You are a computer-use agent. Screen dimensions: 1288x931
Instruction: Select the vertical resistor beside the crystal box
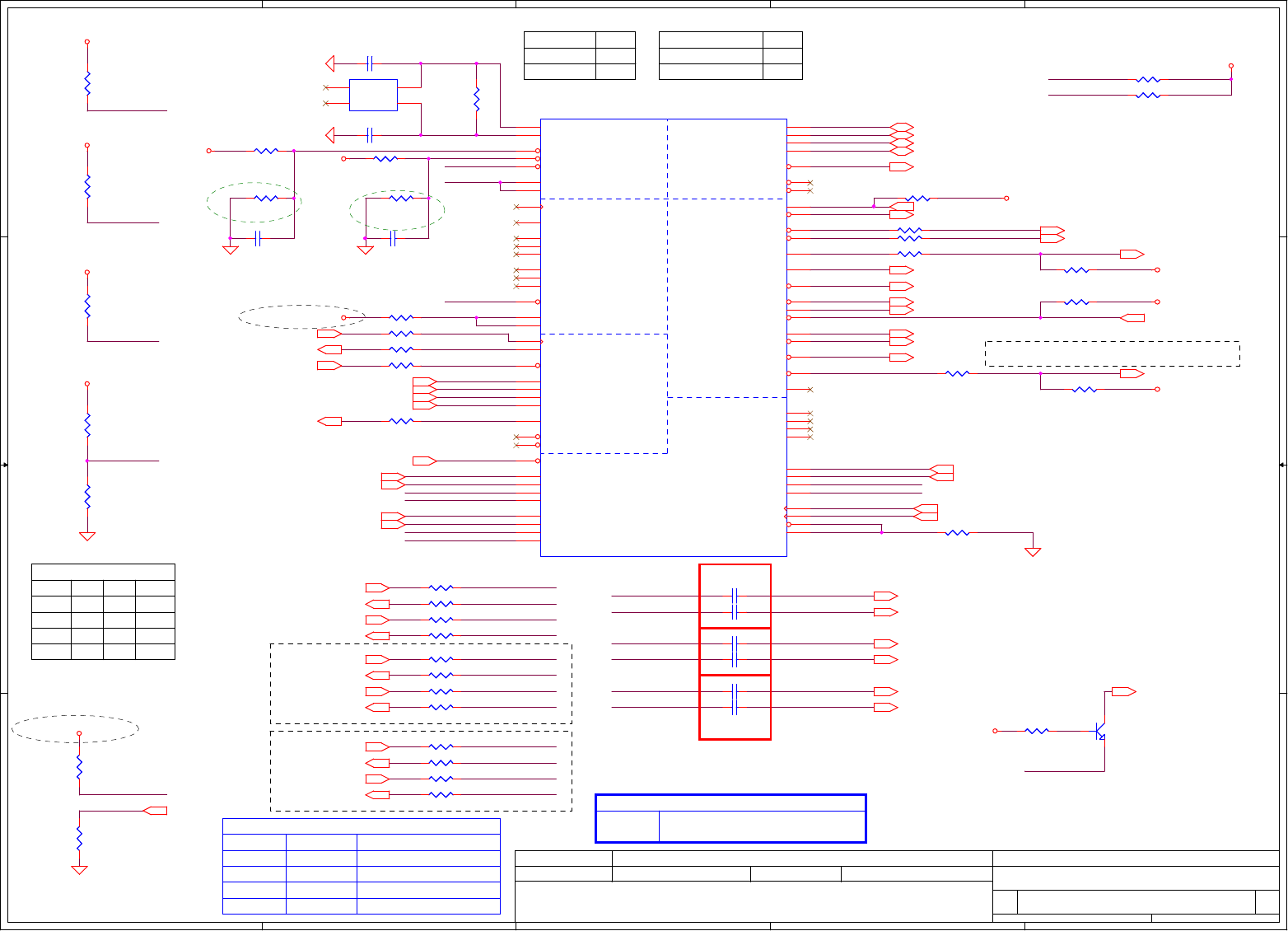(476, 99)
